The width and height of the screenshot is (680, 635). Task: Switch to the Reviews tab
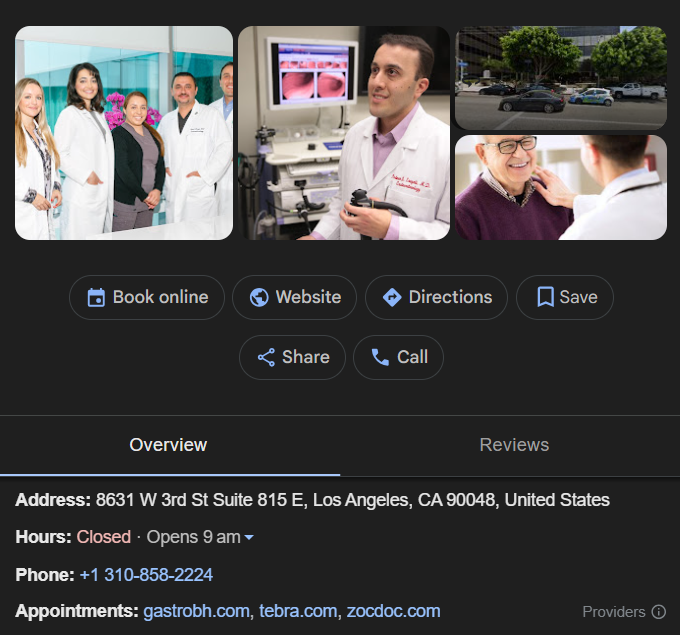point(514,445)
